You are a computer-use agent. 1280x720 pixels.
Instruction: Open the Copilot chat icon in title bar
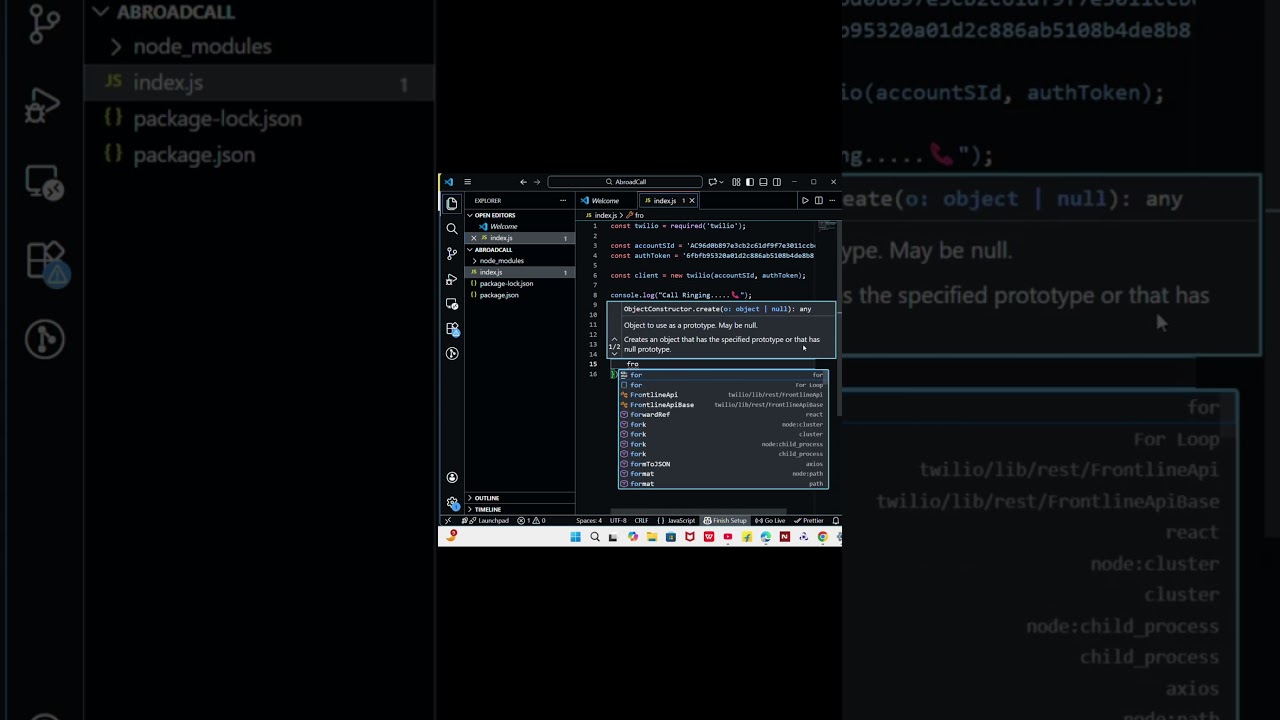click(x=712, y=182)
